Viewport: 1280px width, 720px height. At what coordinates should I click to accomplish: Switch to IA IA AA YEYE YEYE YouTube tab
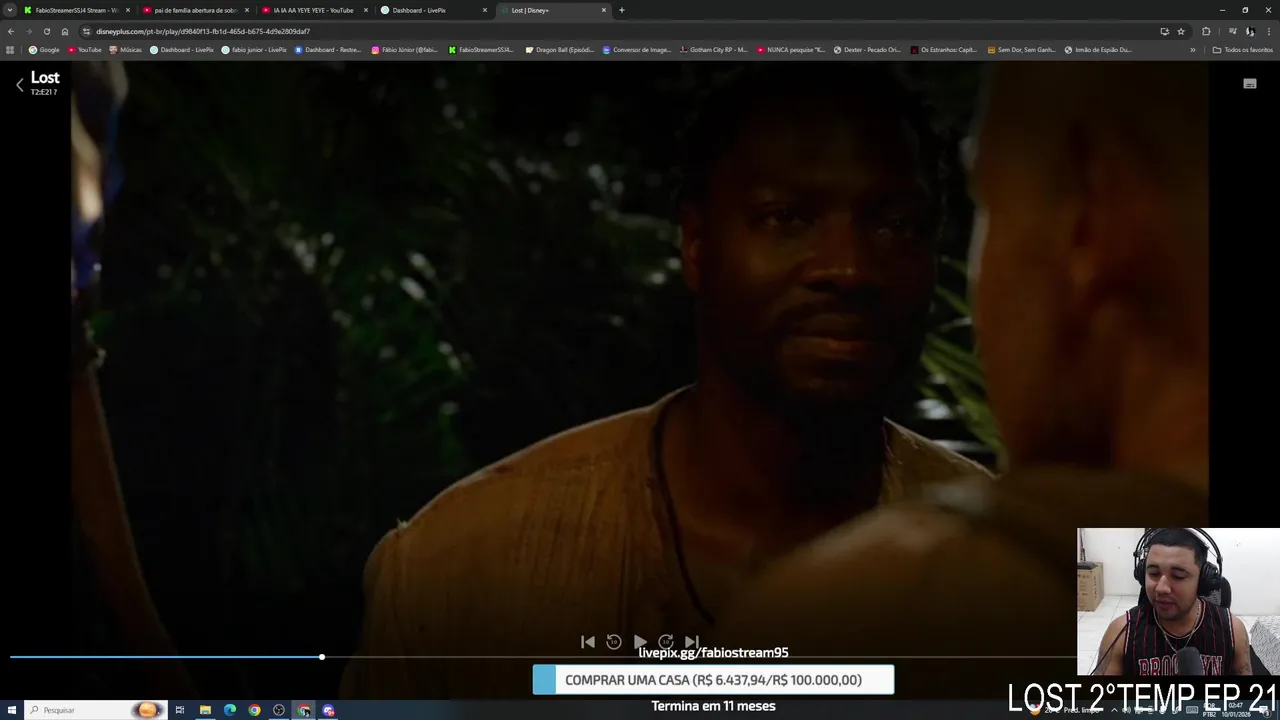tap(314, 10)
